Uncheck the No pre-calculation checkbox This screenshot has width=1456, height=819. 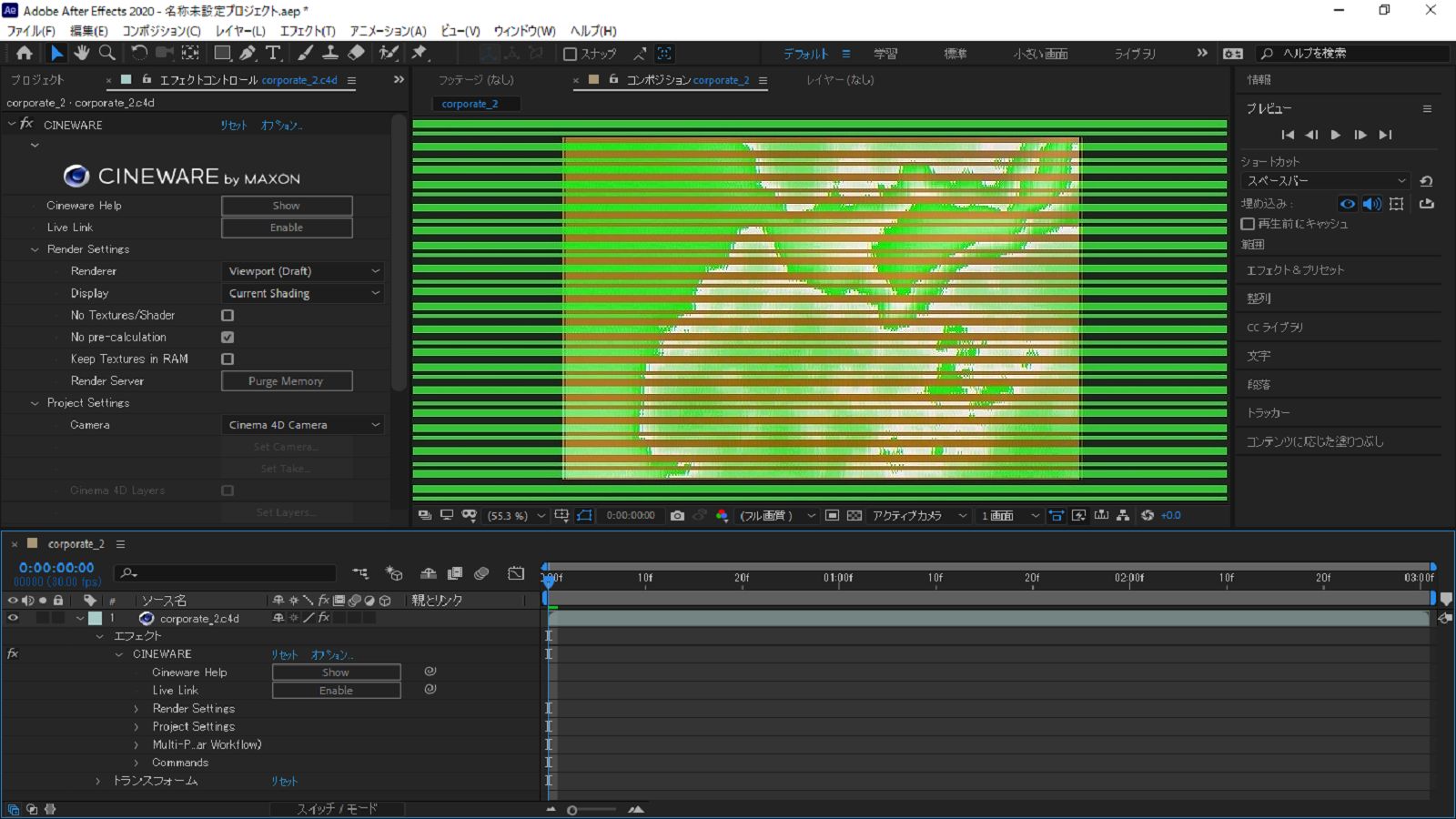tap(227, 337)
